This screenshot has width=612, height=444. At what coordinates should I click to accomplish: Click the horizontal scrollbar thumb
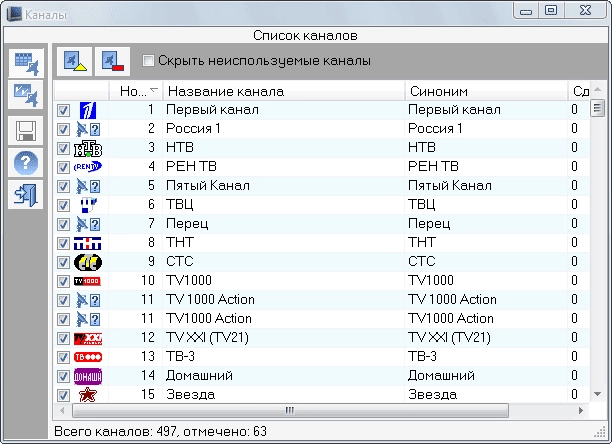pos(290,410)
